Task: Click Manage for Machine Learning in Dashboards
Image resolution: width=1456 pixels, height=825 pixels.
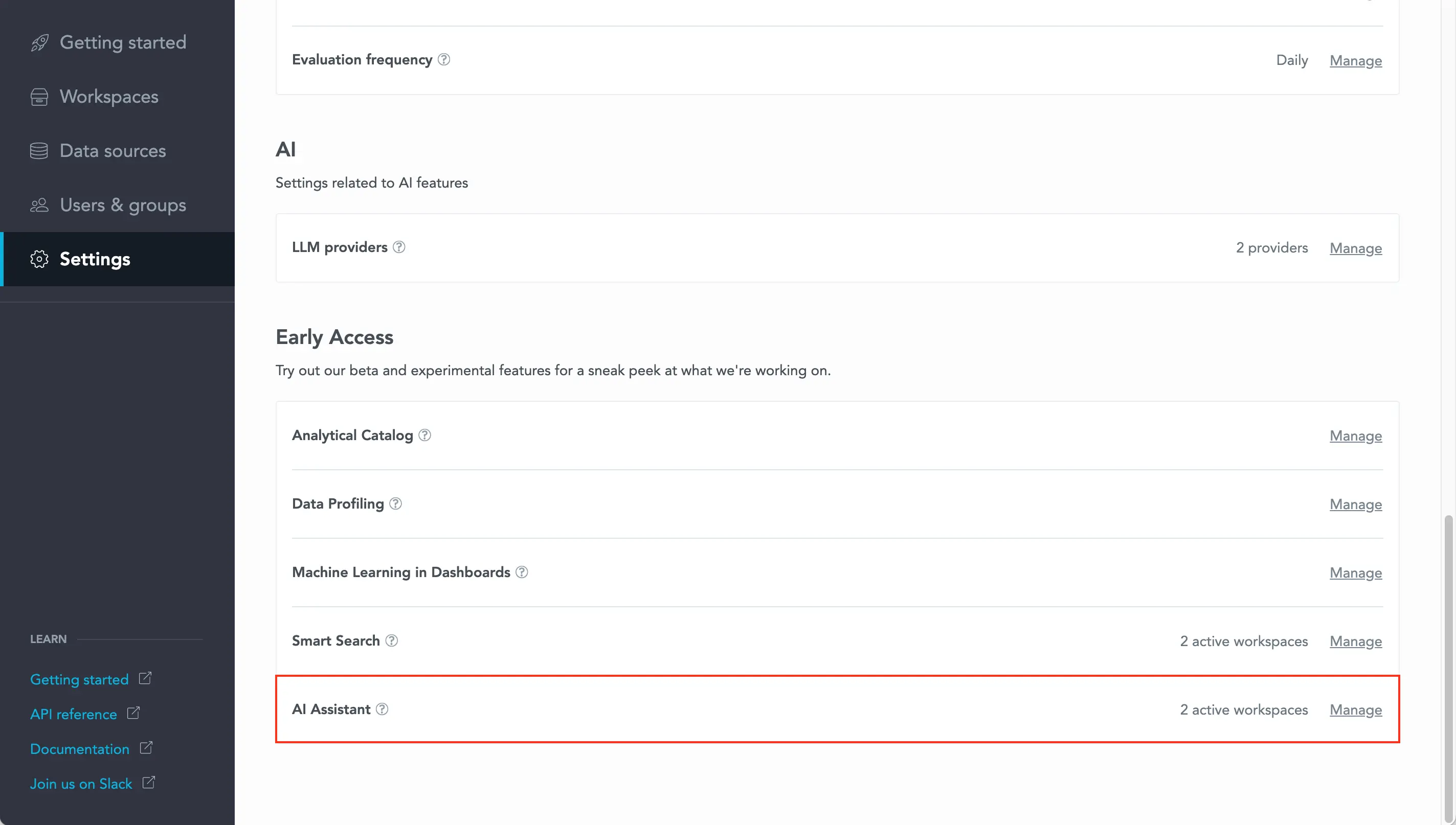Action: pyautogui.click(x=1355, y=572)
